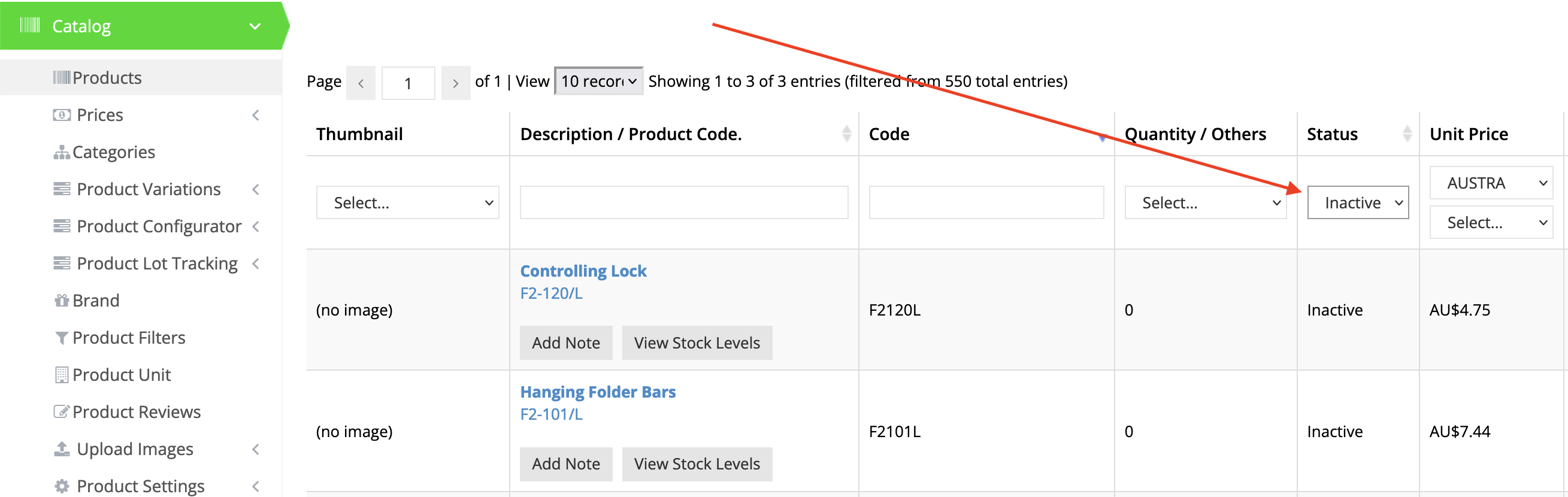Click the Prices money icon
The image size is (1568, 497).
point(62,116)
